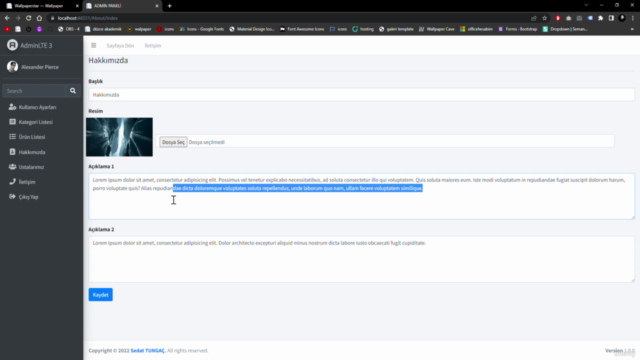Click the share page icon in address bar
The height and width of the screenshot is (360, 640).
pyautogui.click(x=534, y=18)
